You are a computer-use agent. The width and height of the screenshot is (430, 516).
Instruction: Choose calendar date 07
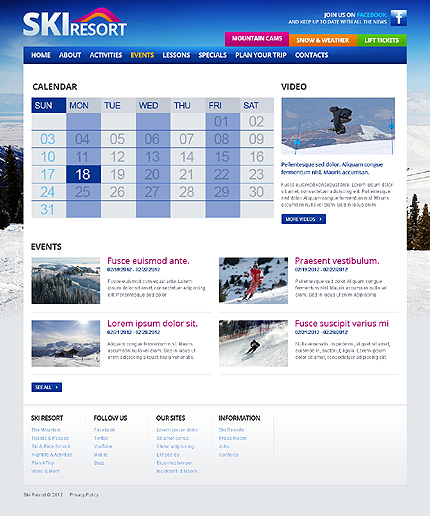(x=187, y=139)
